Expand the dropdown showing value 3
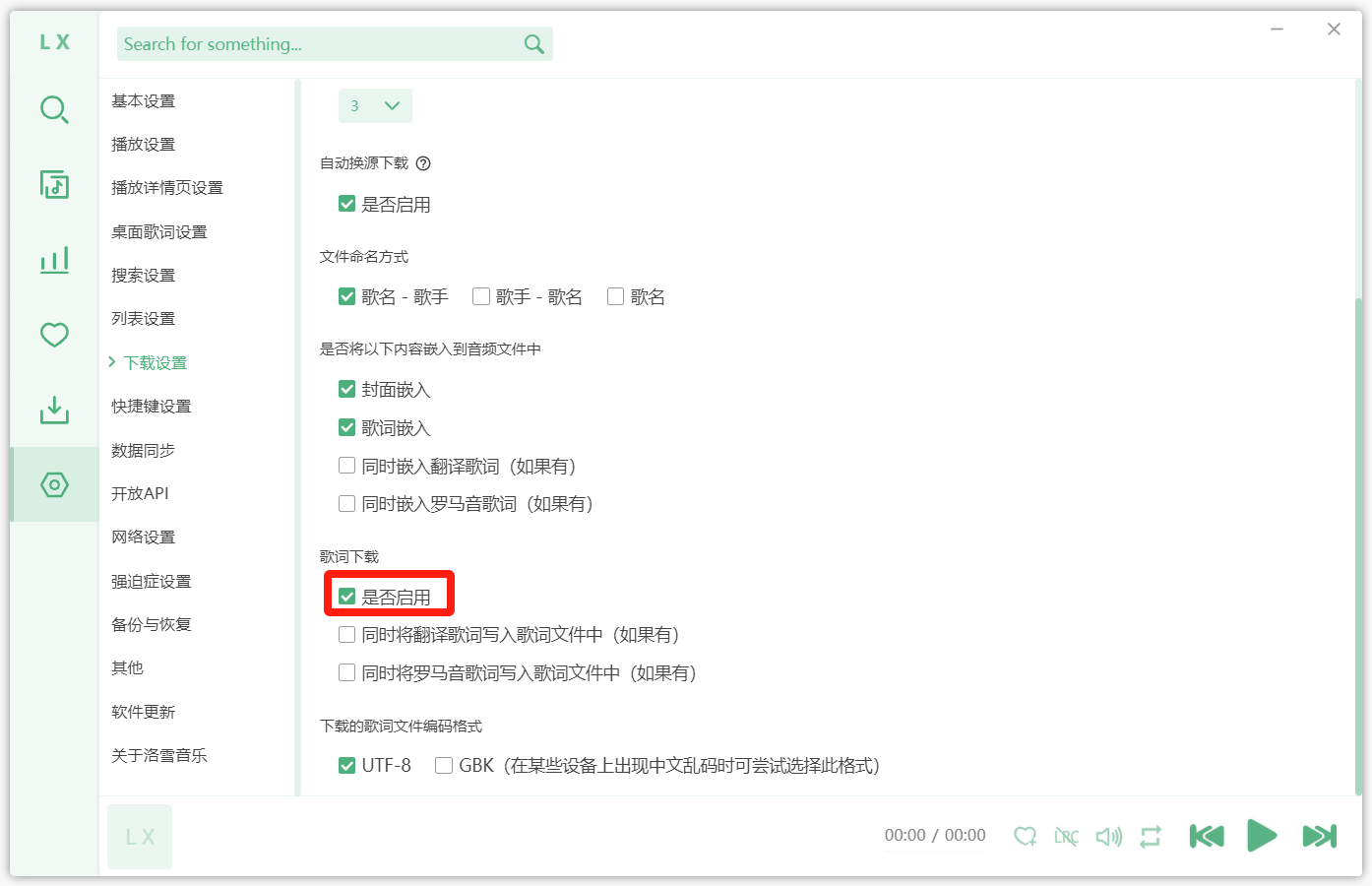The width and height of the screenshot is (1372, 886). point(375,106)
